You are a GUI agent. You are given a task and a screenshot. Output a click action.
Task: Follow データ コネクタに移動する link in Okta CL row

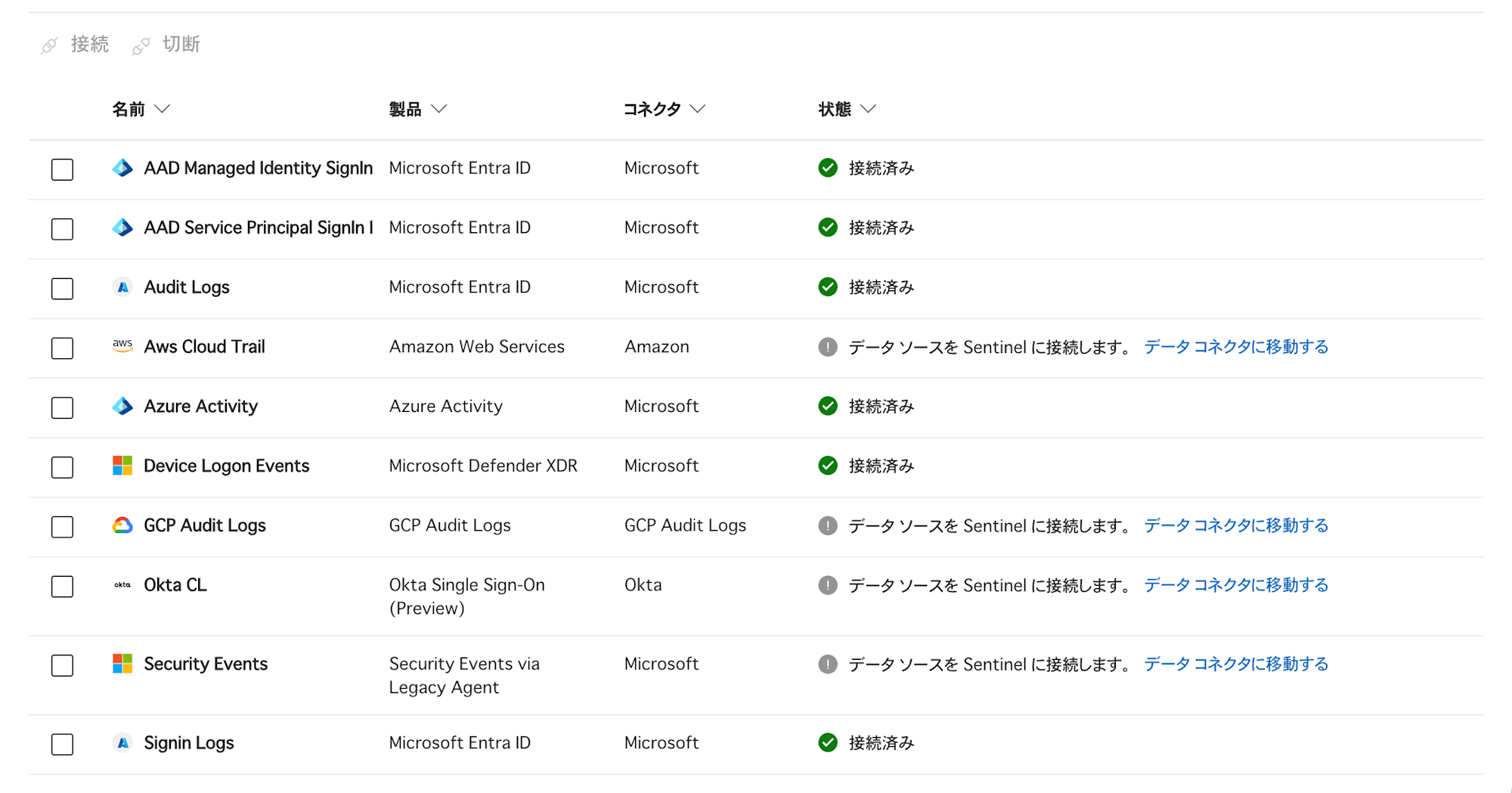coord(1235,585)
